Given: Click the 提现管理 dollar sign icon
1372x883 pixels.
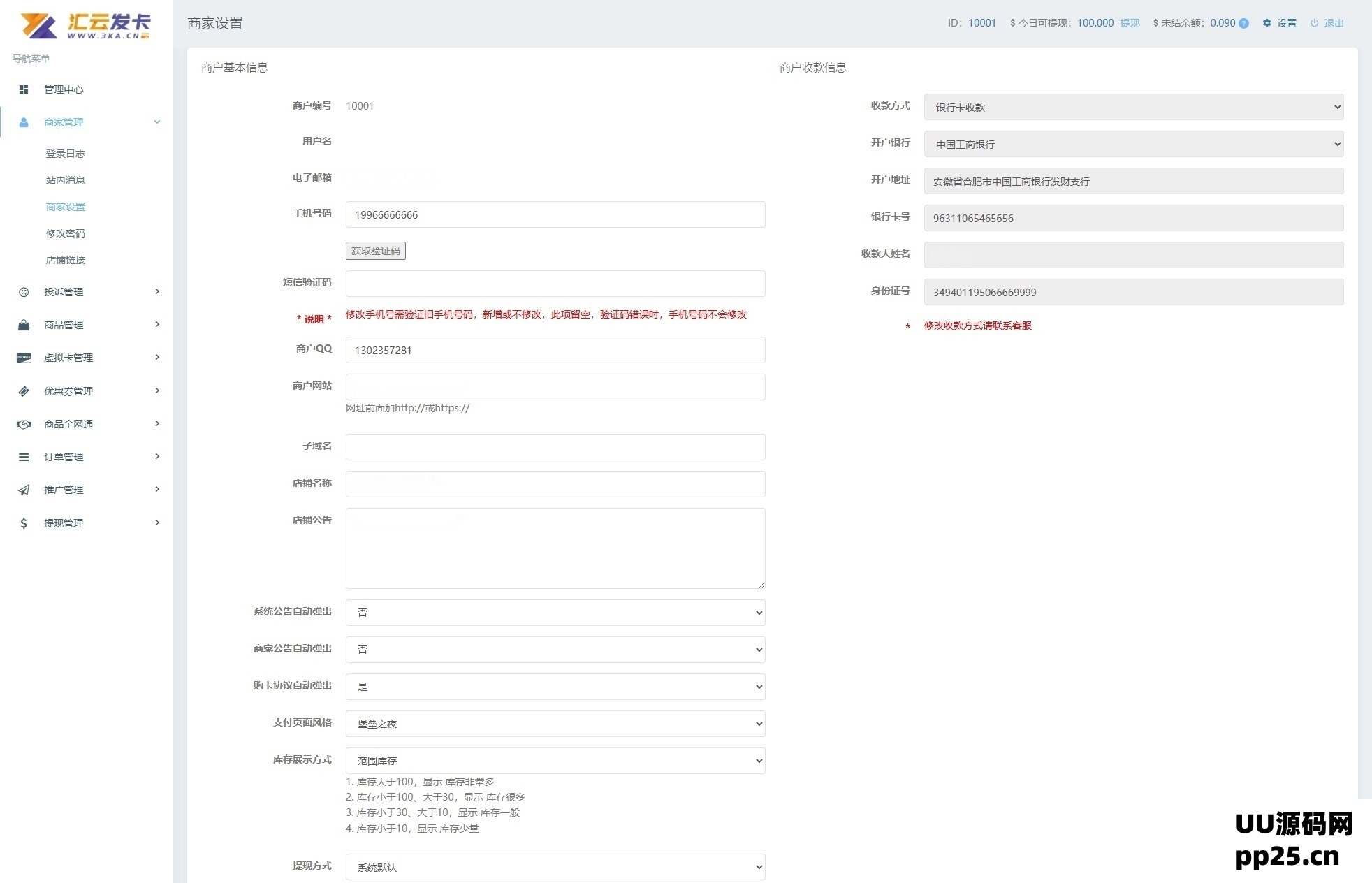Looking at the screenshot, I should (24, 523).
